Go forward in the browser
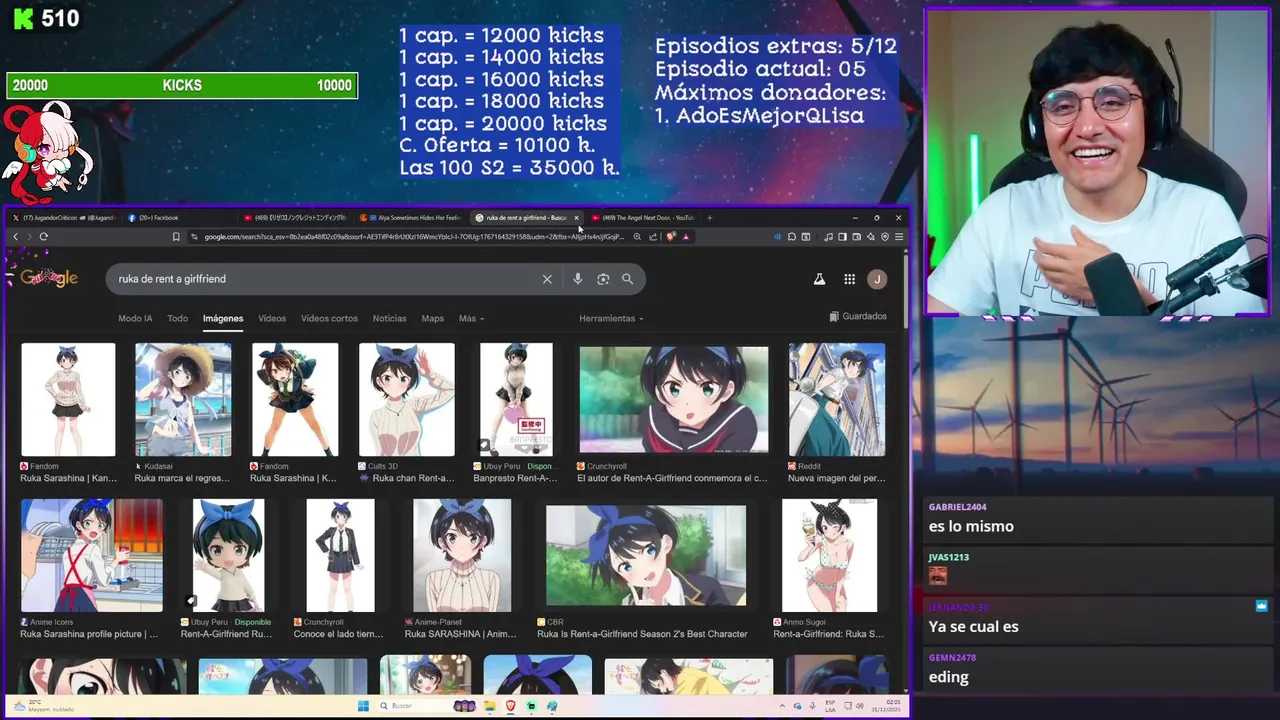Screen dimensions: 1280x720 pyautogui.click(x=29, y=237)
